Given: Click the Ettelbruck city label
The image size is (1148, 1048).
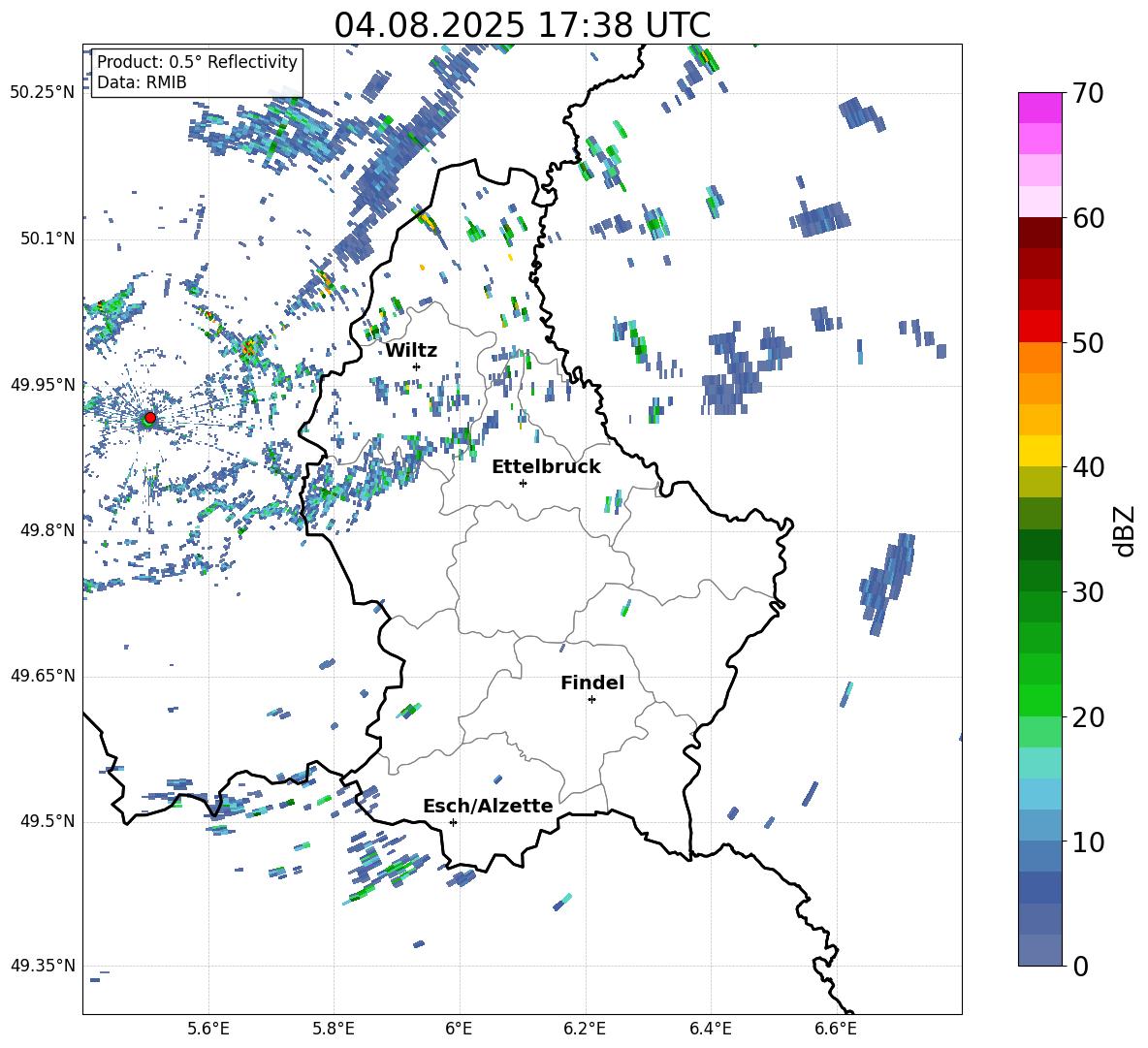Looking at the screenshot, I should pyautogui.click(x=546, y=467).
